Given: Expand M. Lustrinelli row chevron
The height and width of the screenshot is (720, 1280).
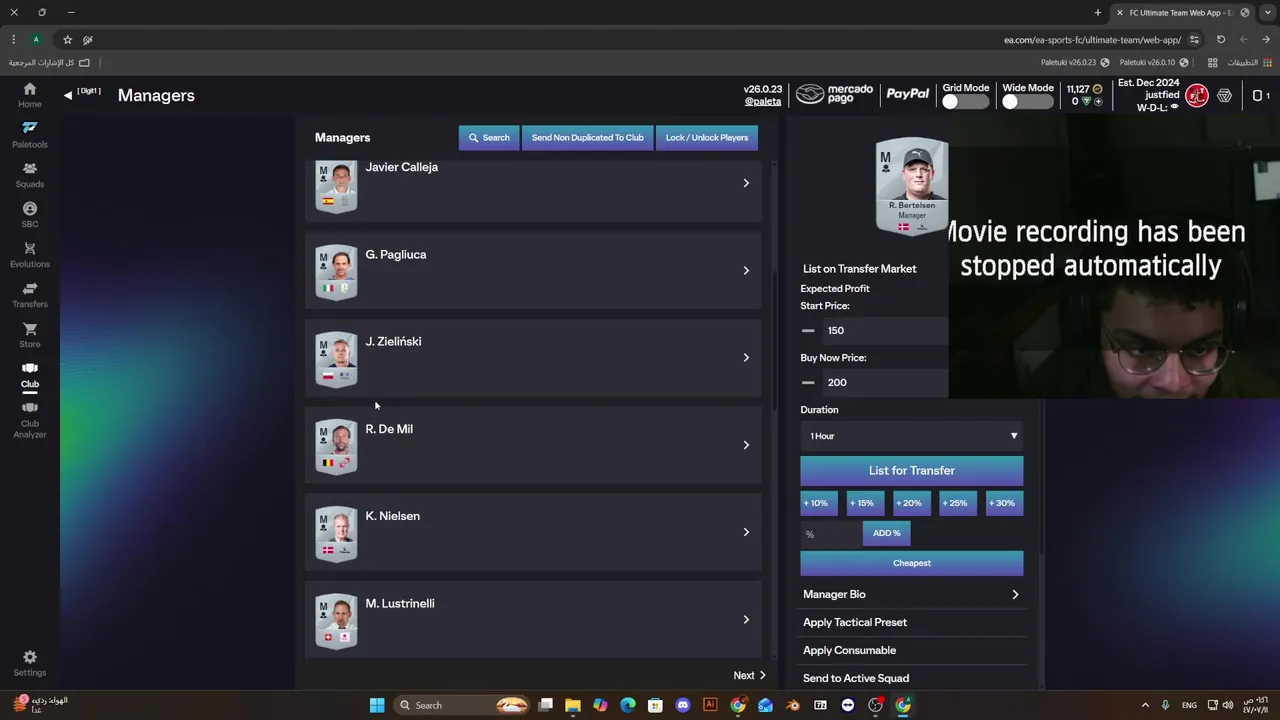Looking at the screenshot, I should [x=746, y=619].
